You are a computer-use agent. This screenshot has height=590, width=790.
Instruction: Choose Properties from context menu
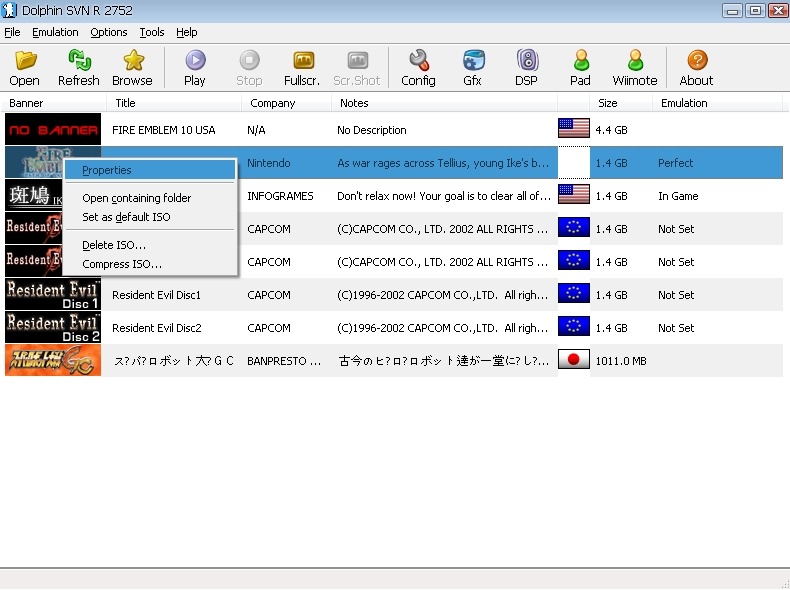[107, 170]
